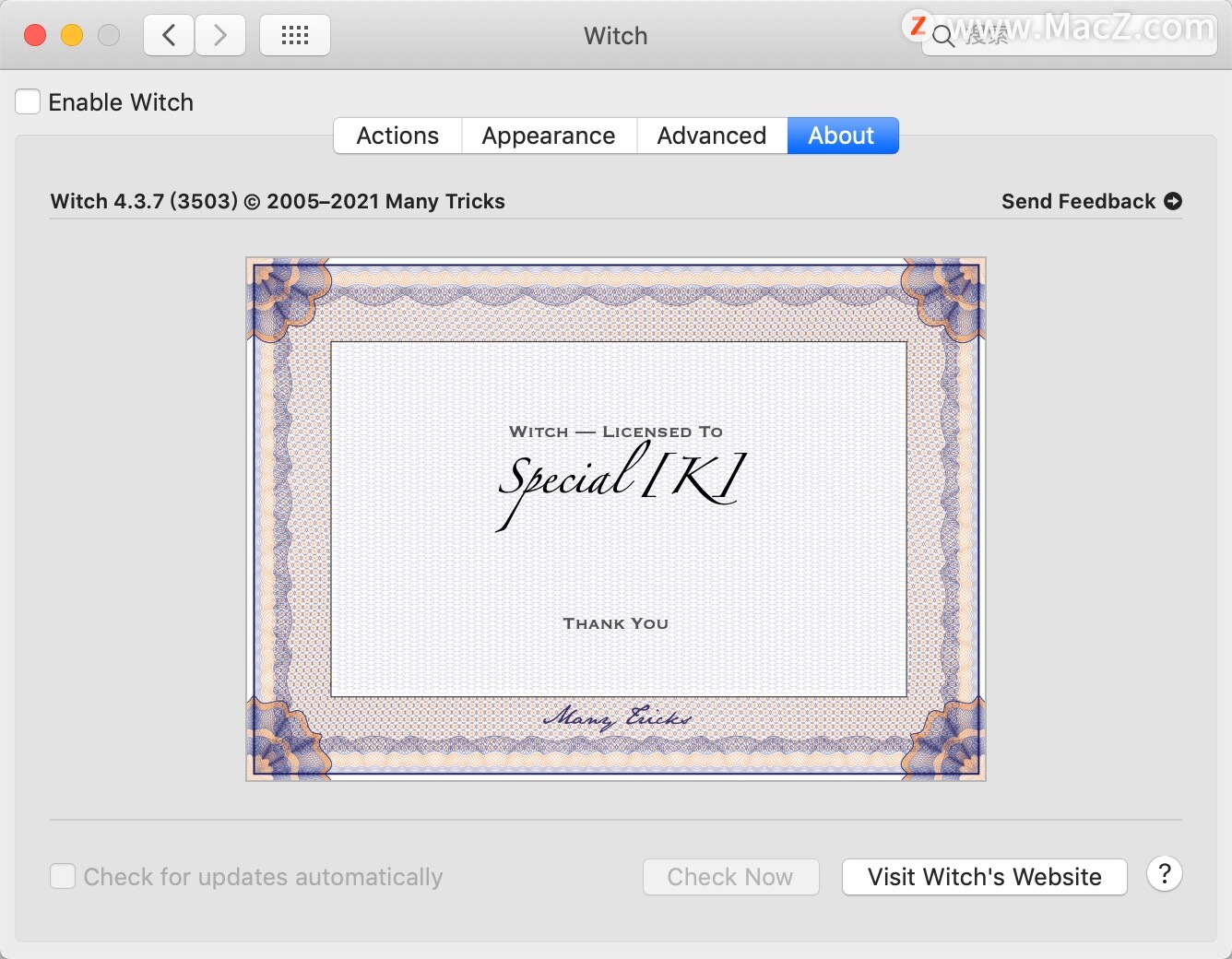Open the Advanced tab
The image size is (1232, 959).
(x=712, y=136)
